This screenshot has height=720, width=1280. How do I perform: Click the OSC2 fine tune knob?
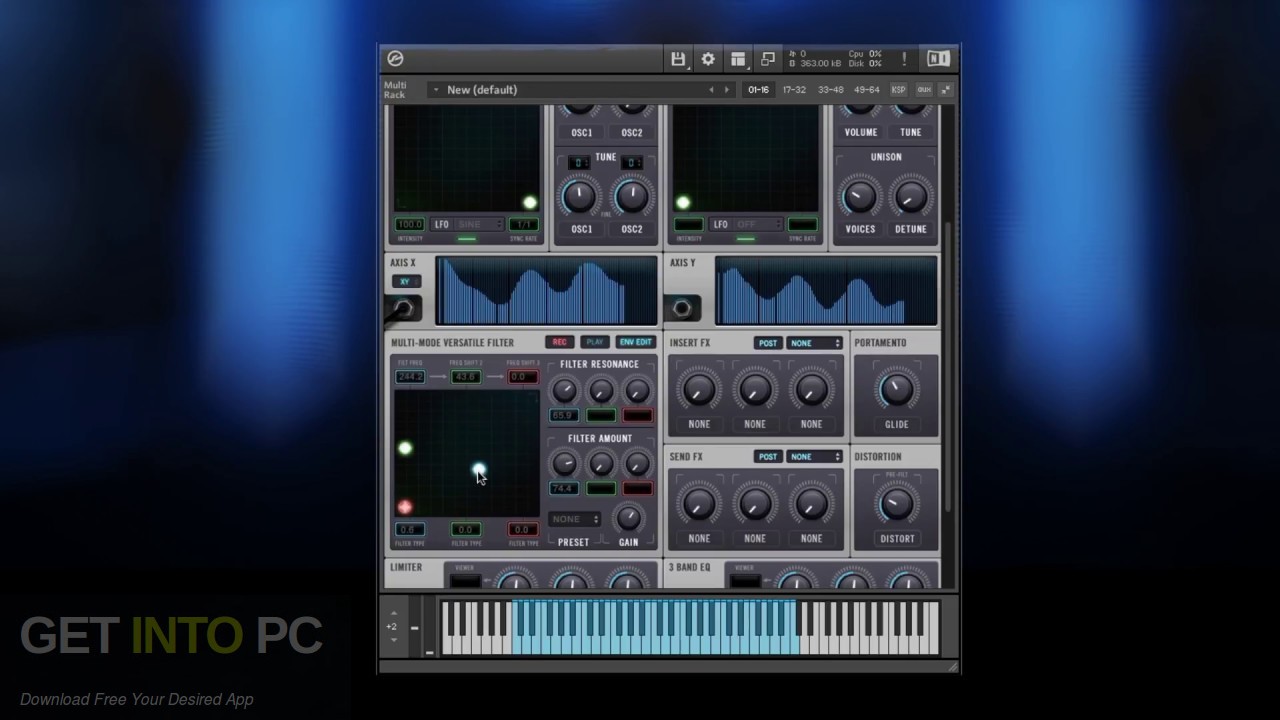631,196
